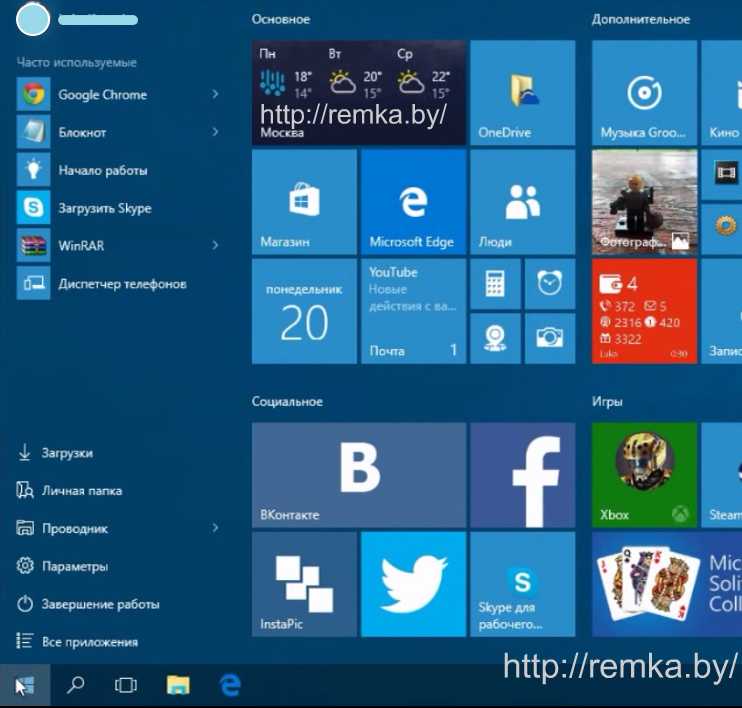The height and width of the screenshot is (708, 742).
Task: Click the Игры group heading
Action: click(x=607, y=402)
